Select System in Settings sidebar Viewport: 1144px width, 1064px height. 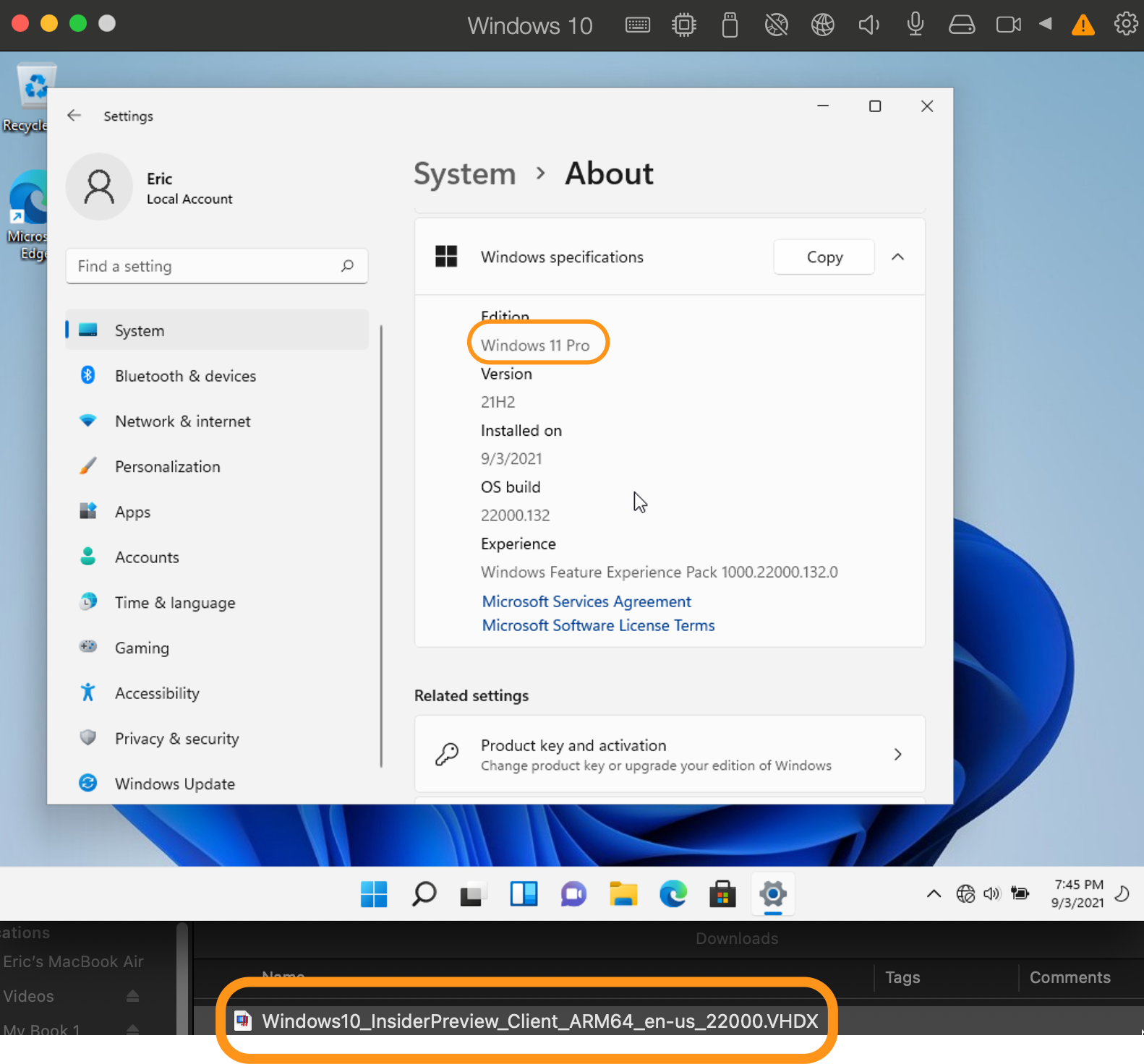[217, 330]
